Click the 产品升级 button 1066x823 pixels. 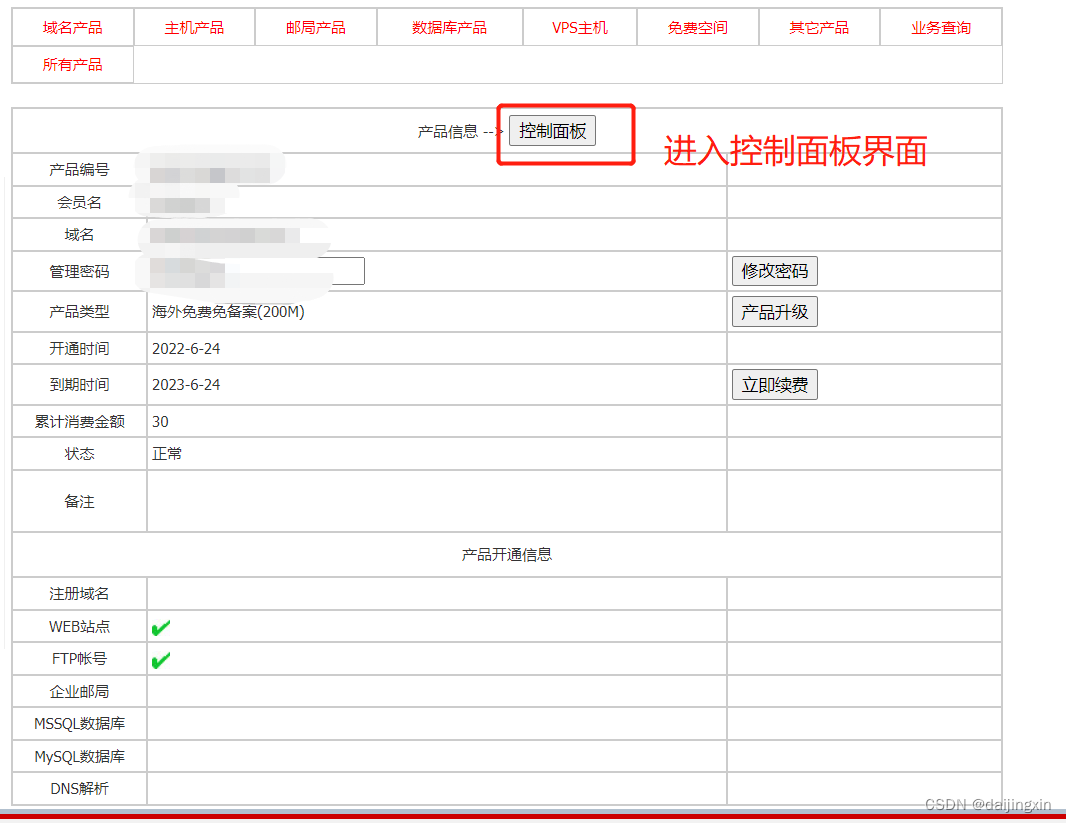[x=774, y=312]
